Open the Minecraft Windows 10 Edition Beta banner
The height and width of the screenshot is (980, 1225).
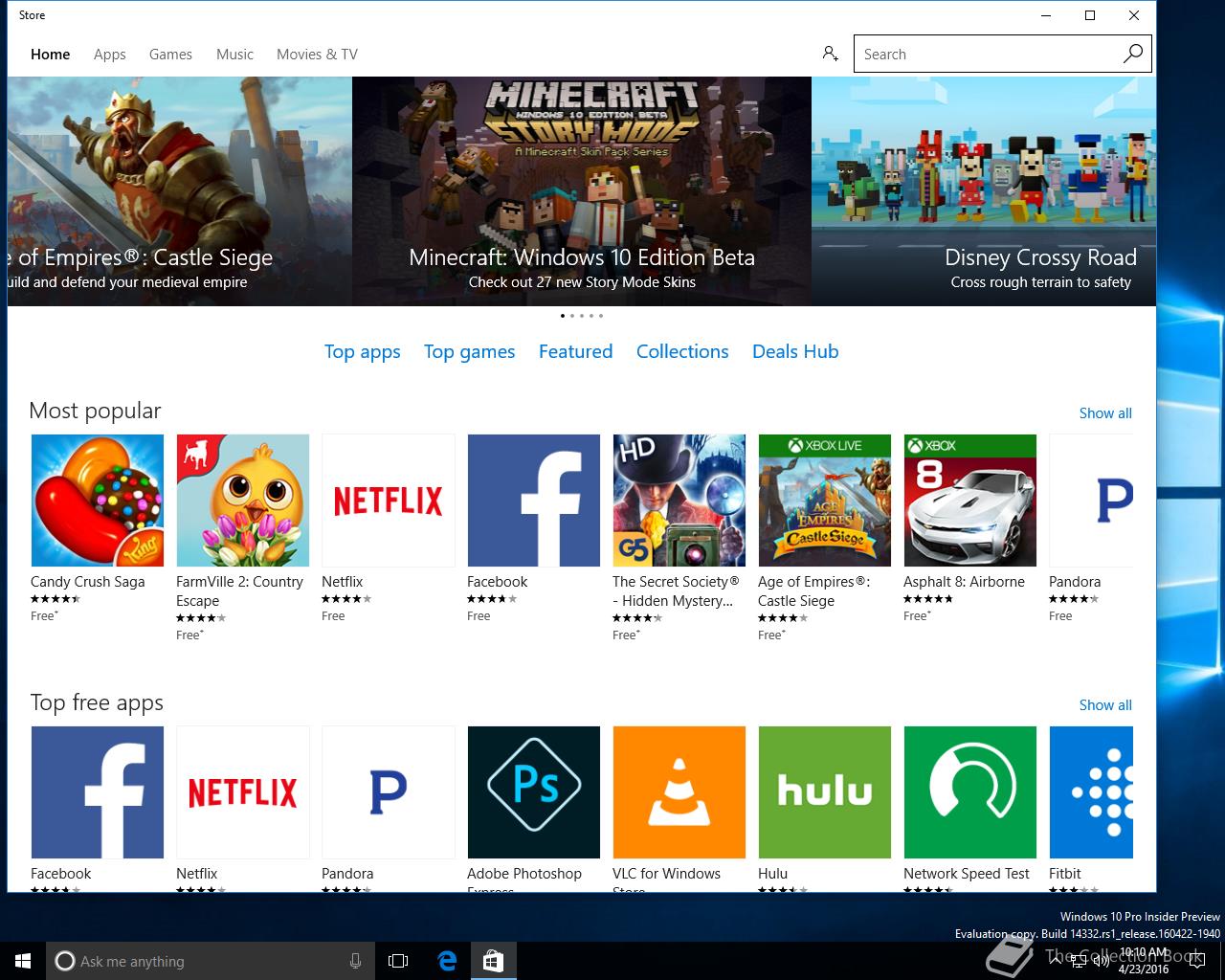pyautogui.click(x=582, y=191)
